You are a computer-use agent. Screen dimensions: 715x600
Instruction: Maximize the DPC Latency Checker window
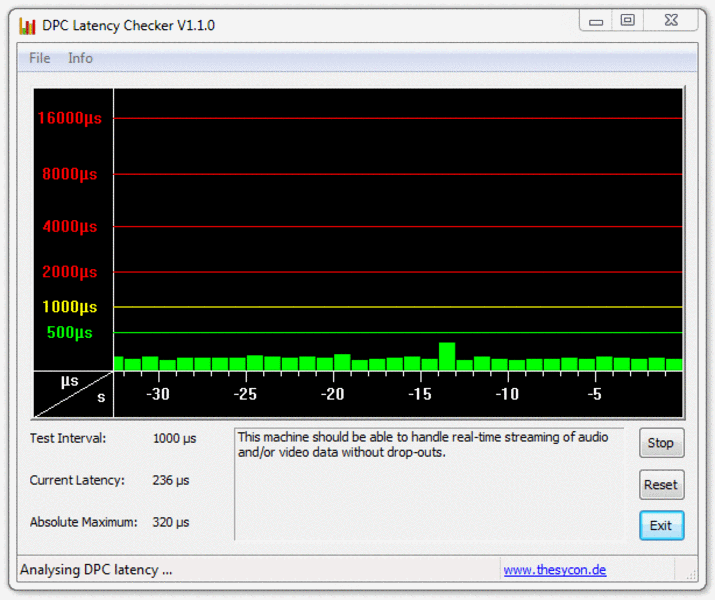coord(628,21)
